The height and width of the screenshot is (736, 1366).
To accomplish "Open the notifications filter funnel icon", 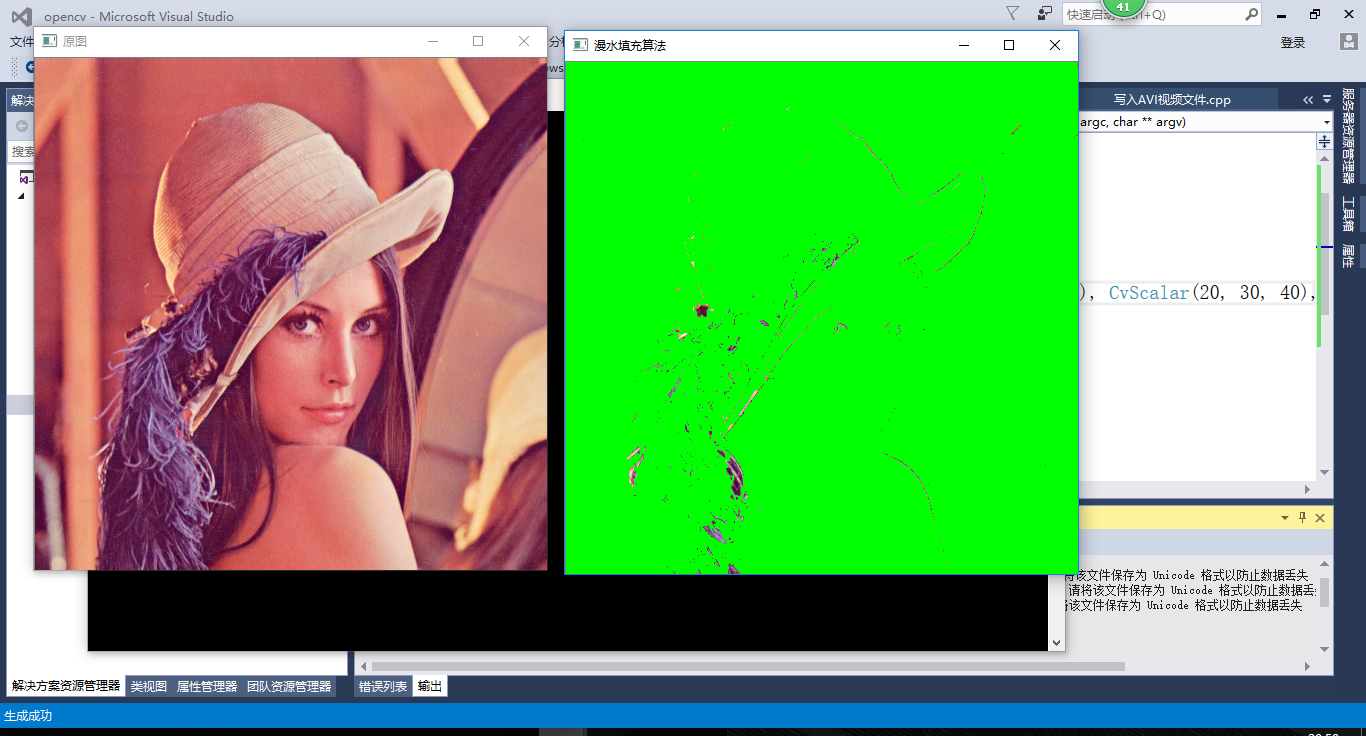I will [x=1013, y=13].
